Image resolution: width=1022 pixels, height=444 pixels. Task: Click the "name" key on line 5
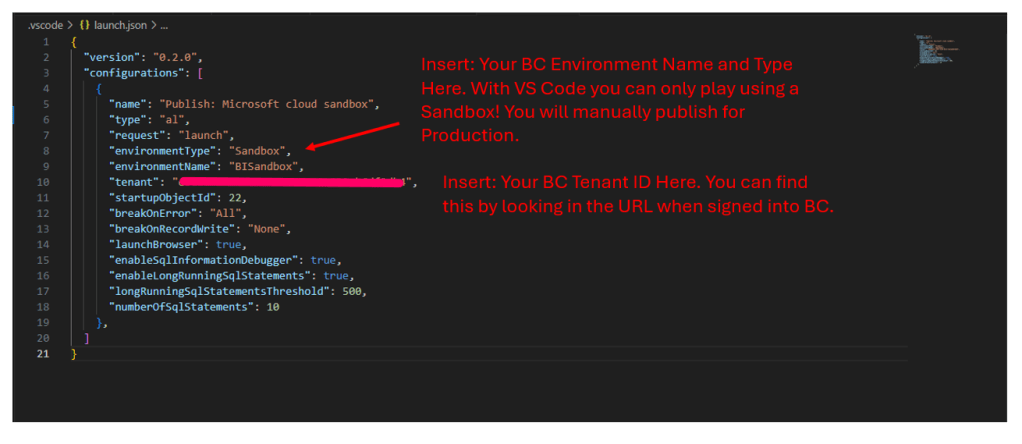click(x=128, y=104)
